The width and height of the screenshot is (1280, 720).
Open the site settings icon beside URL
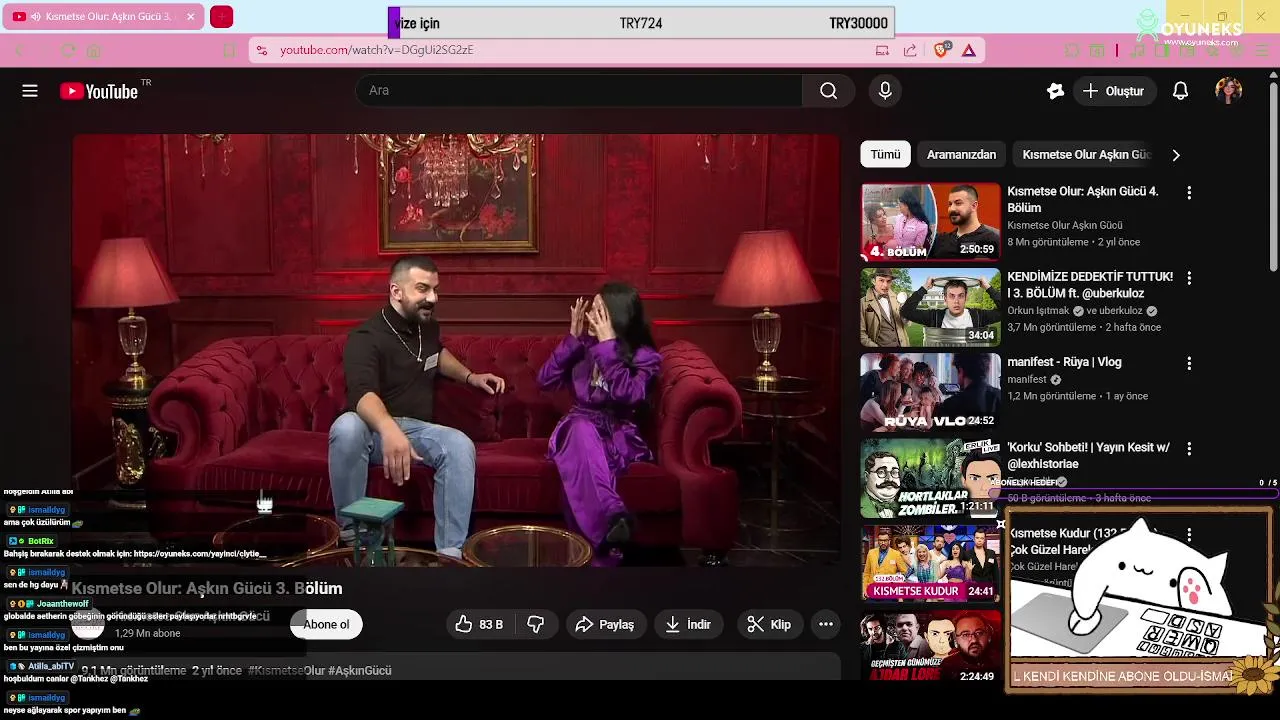[261, 50]
